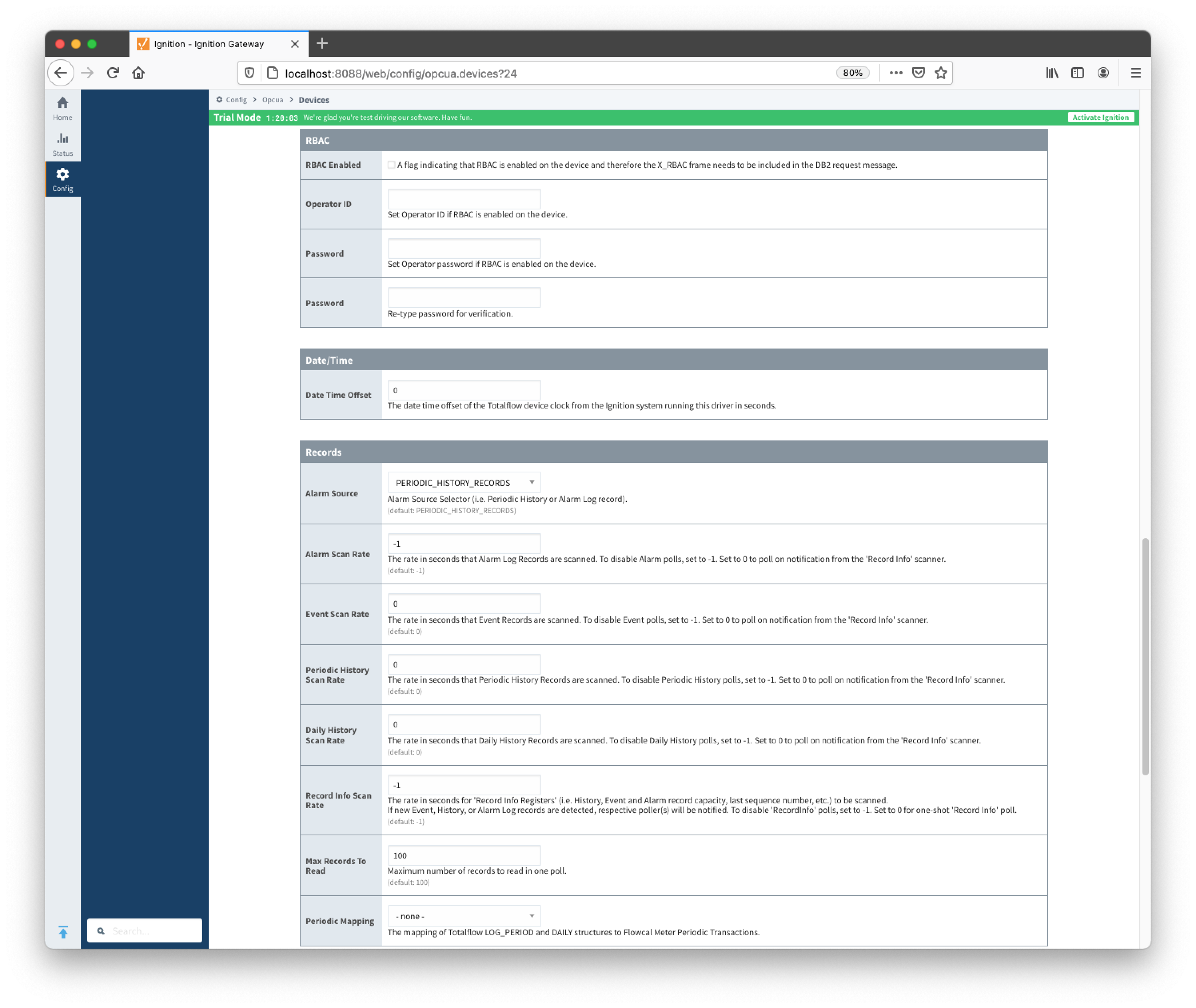Click the Event Scan Rate field

pos(464,604)
